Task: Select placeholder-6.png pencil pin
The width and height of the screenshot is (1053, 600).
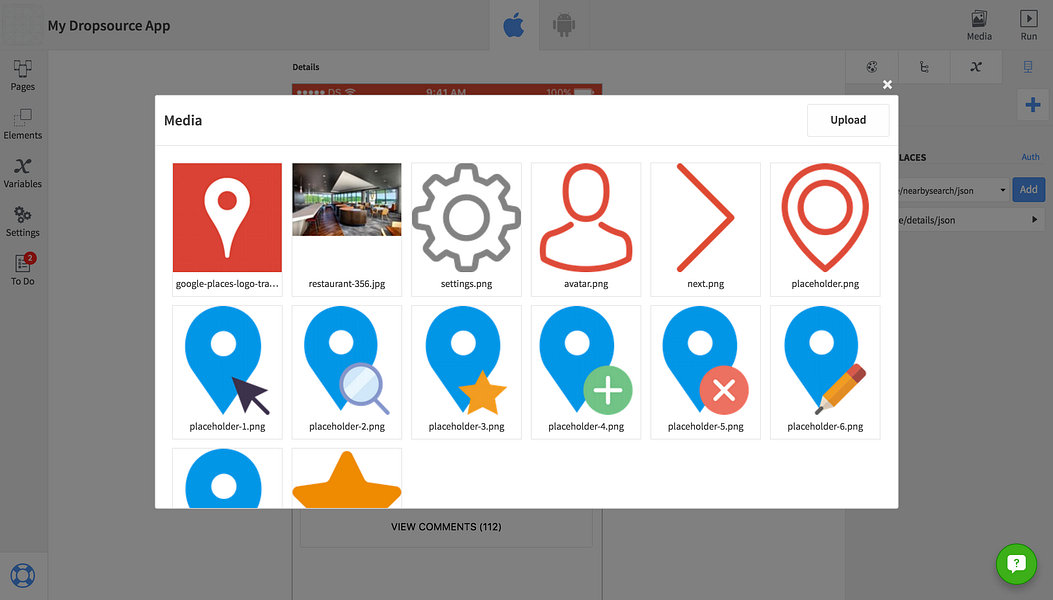Action: click(825, 372)
